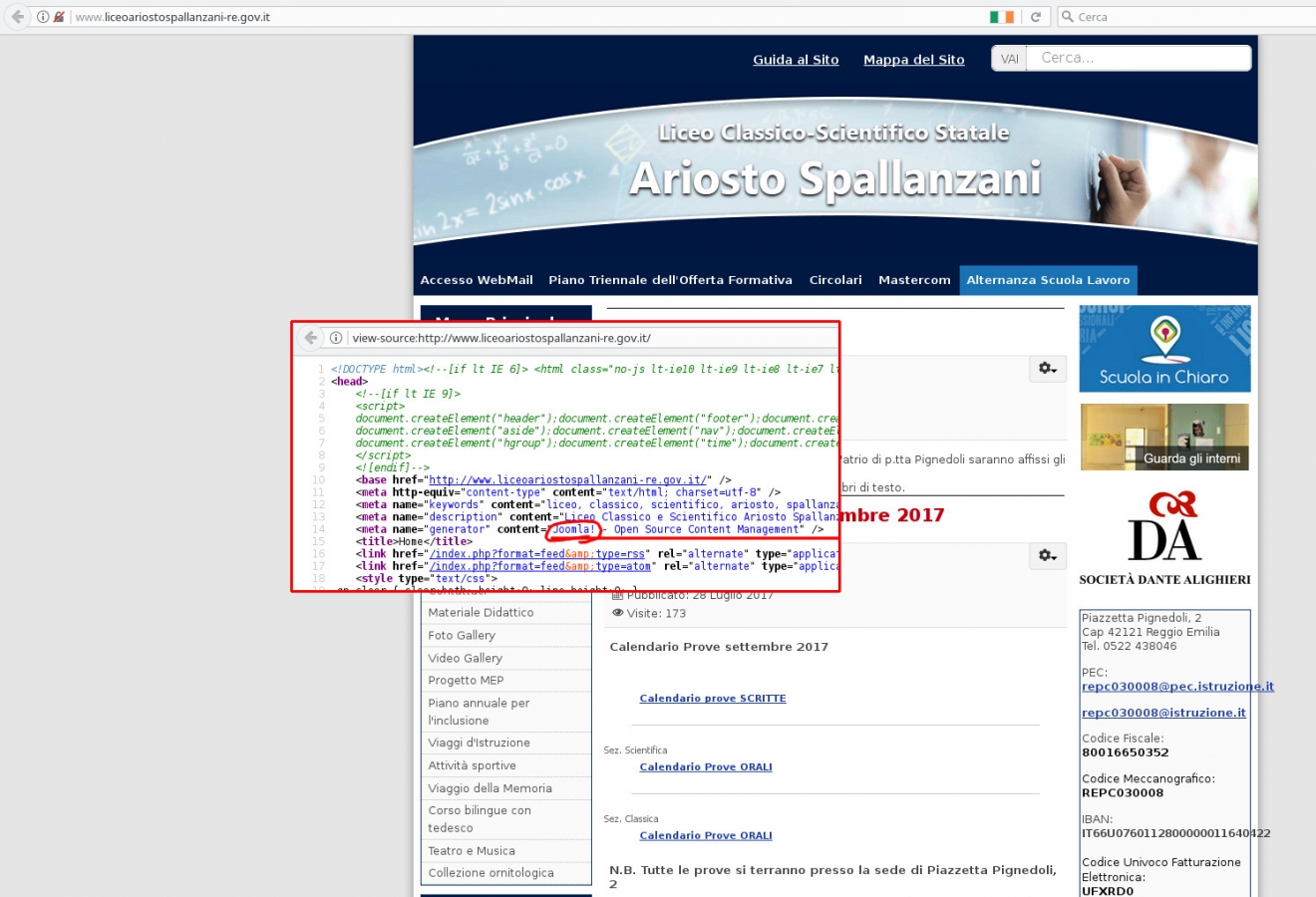
Task: Click the Italian flag icon in address bar
Action: click(1002, 17)
